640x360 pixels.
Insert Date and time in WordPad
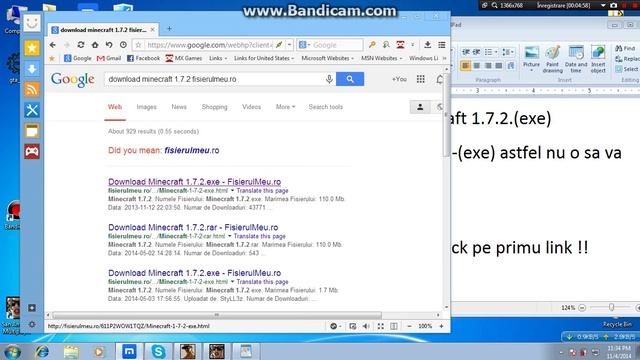point(576,59)
